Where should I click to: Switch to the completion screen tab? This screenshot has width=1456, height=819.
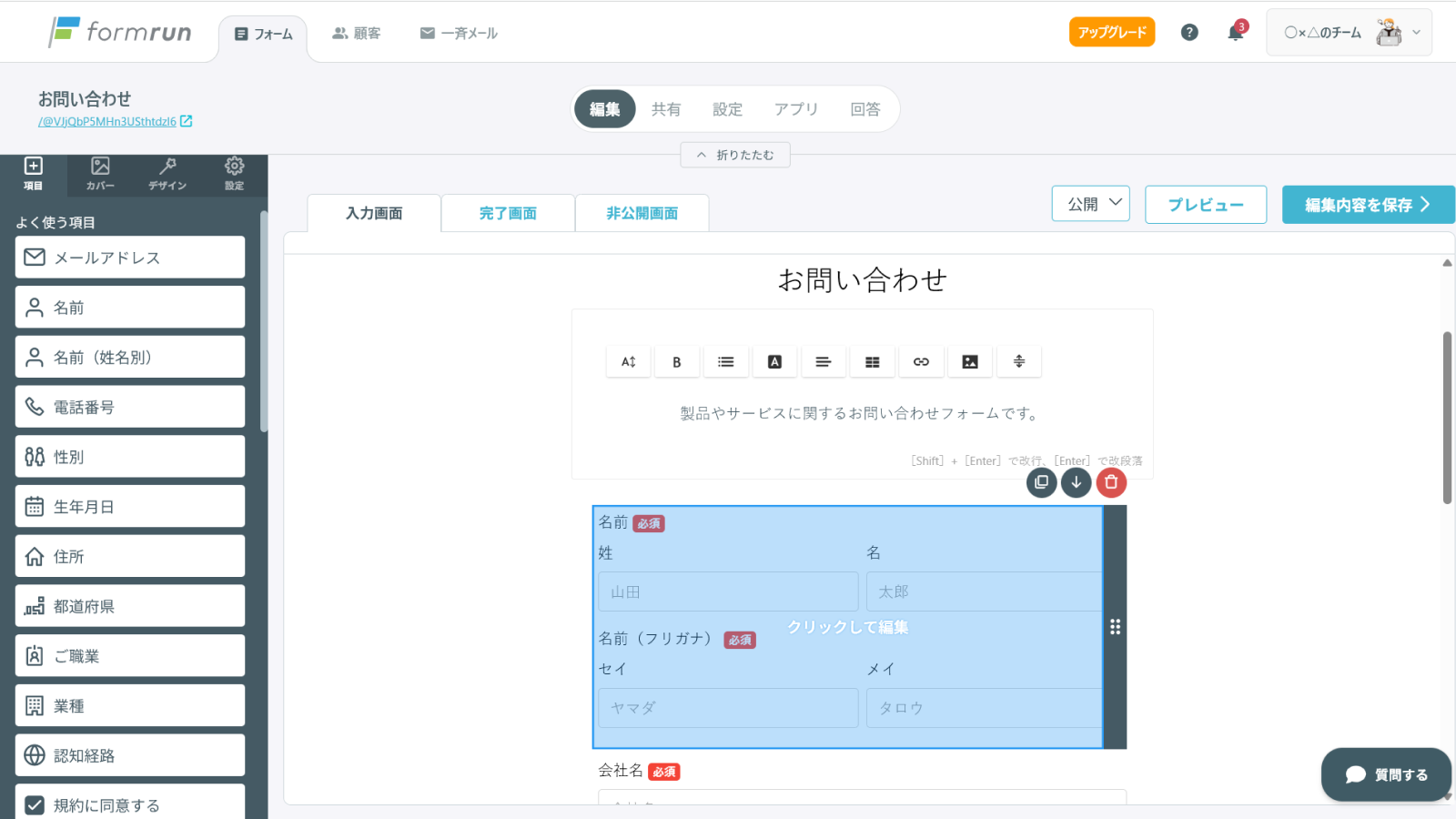pyautogui.click(x=508, y=214)
